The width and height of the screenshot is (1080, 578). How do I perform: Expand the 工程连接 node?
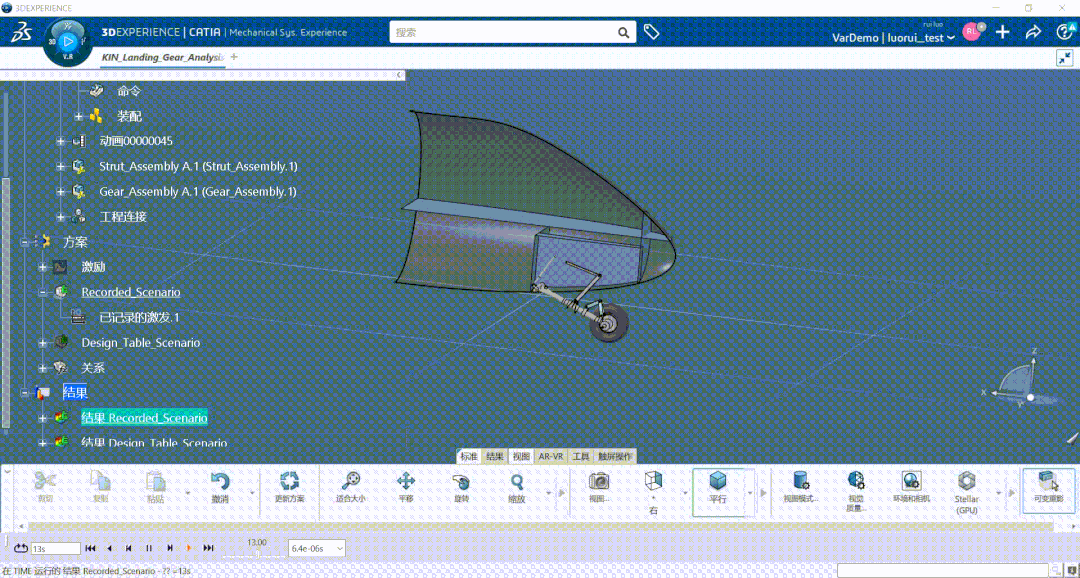[61, 217]
